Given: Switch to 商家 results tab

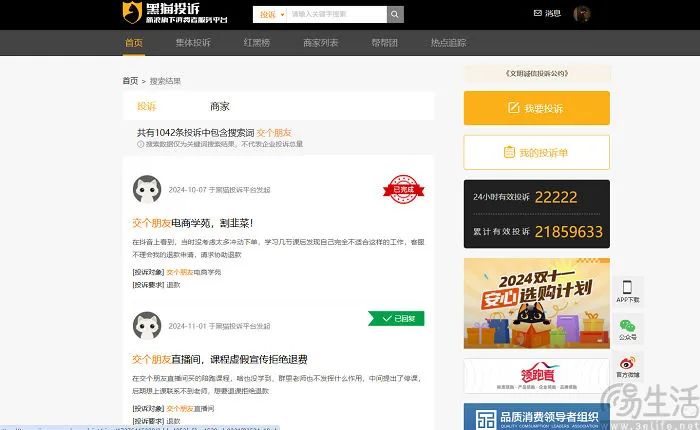Looking at the screenshot, I should [220, 106].
